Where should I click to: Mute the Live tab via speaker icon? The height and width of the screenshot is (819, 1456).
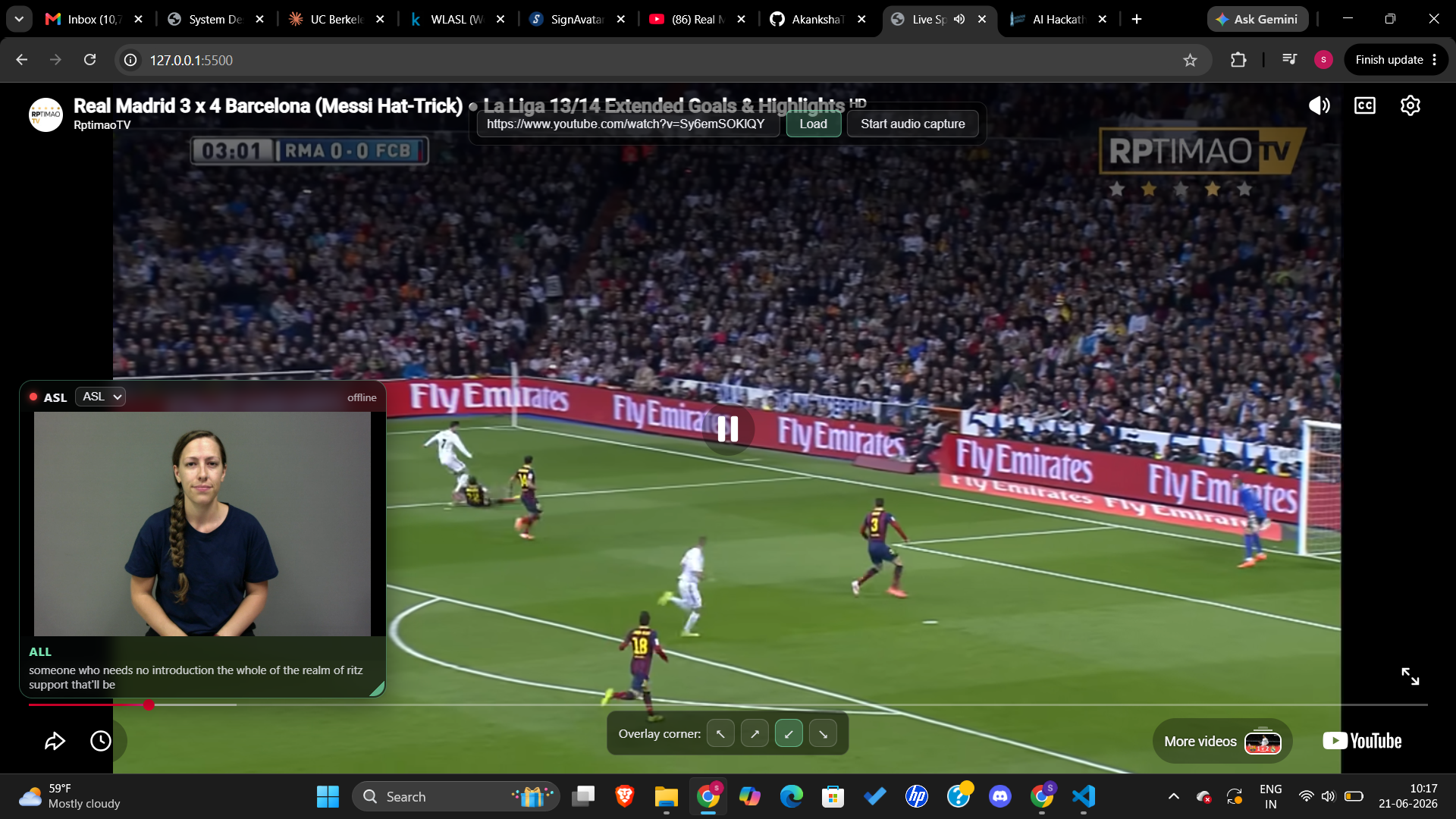click(959, 19)
